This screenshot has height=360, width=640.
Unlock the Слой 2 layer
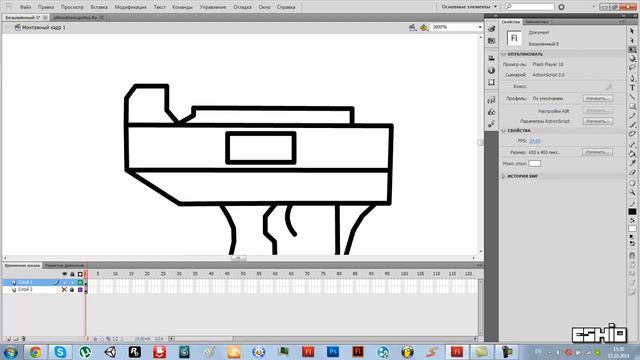click(x=72, y=289)
